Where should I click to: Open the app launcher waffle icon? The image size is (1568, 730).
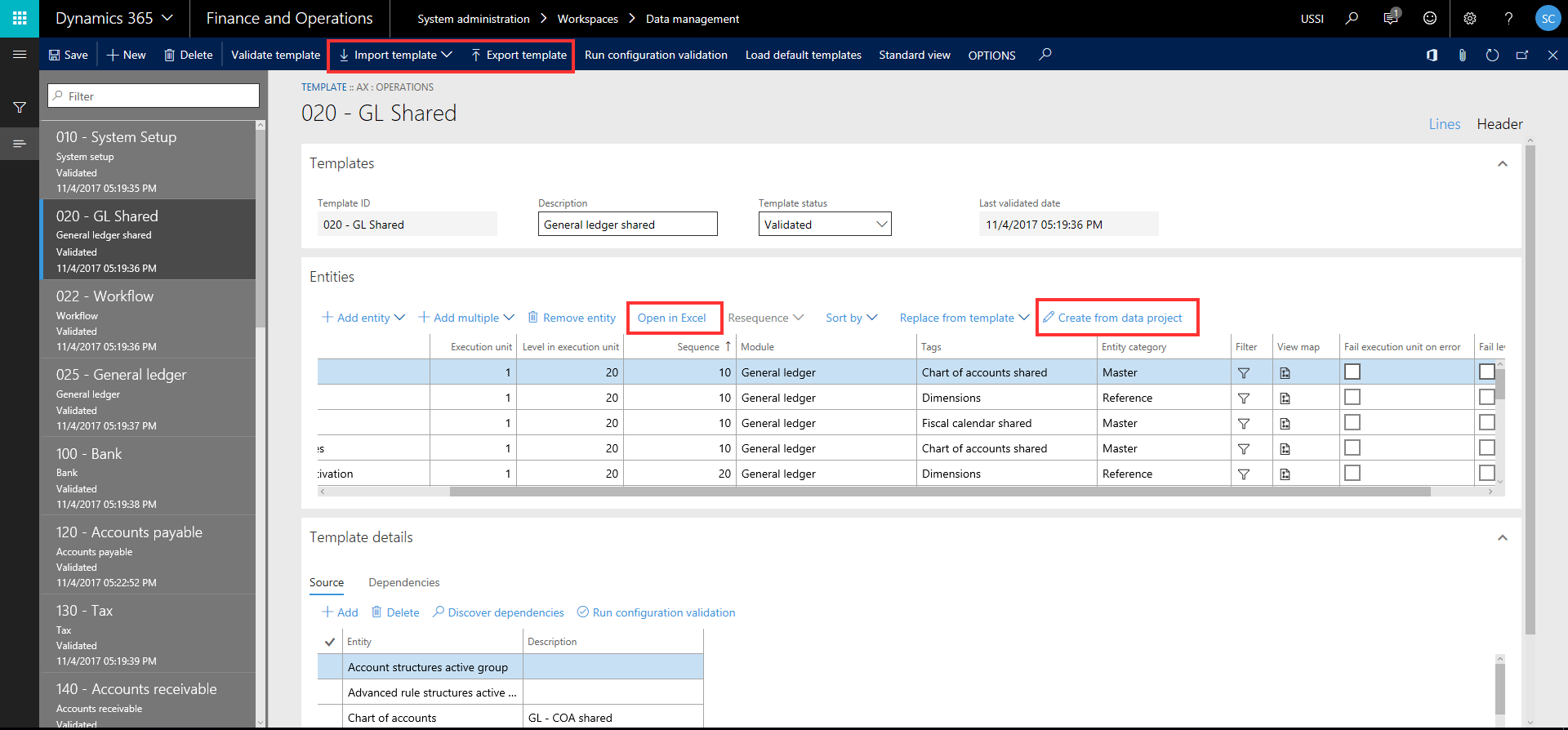tap(20, 18)
